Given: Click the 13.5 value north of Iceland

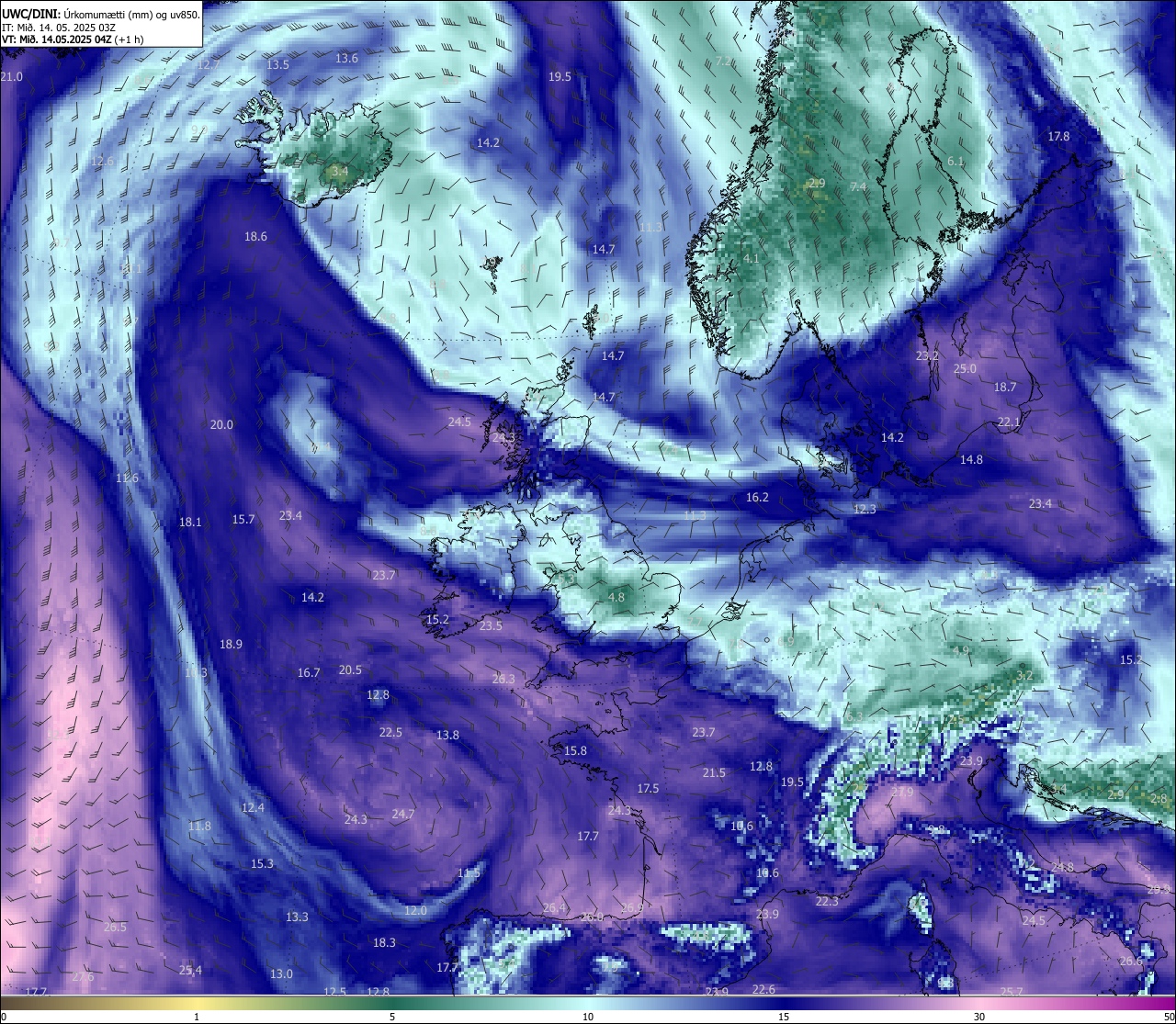Looking at the screenshot, I should point(277,65).
